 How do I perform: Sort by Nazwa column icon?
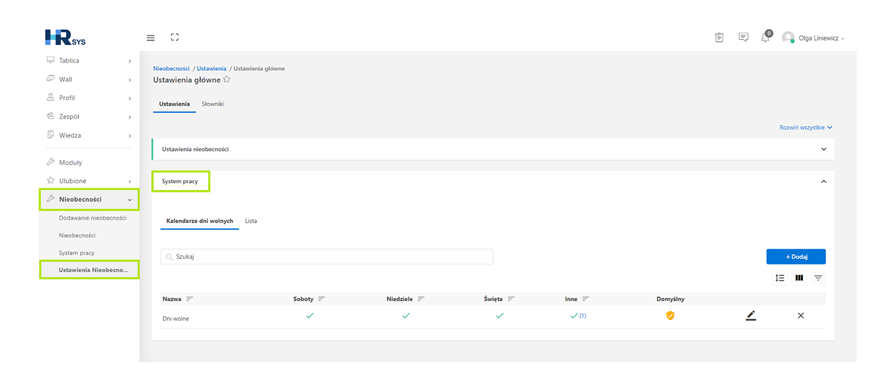[190, 299]
